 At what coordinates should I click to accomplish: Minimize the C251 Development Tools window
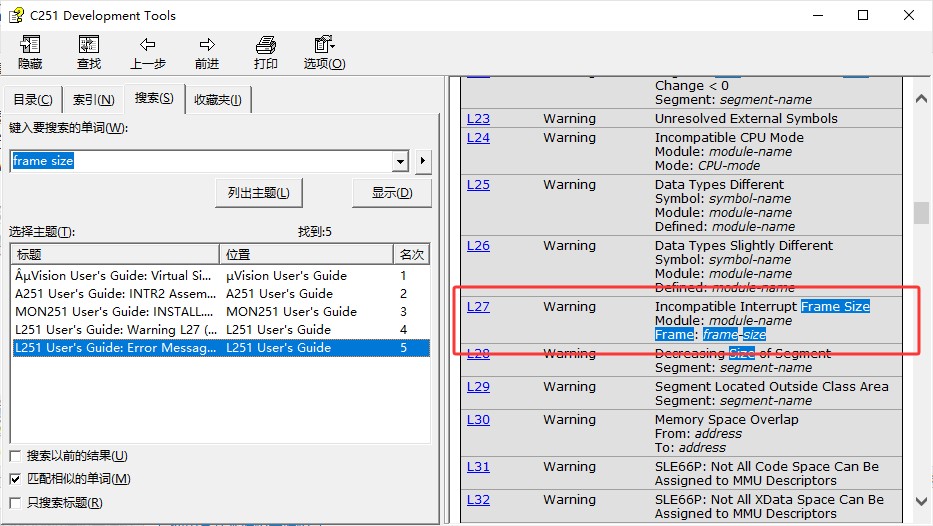[818, 15]
